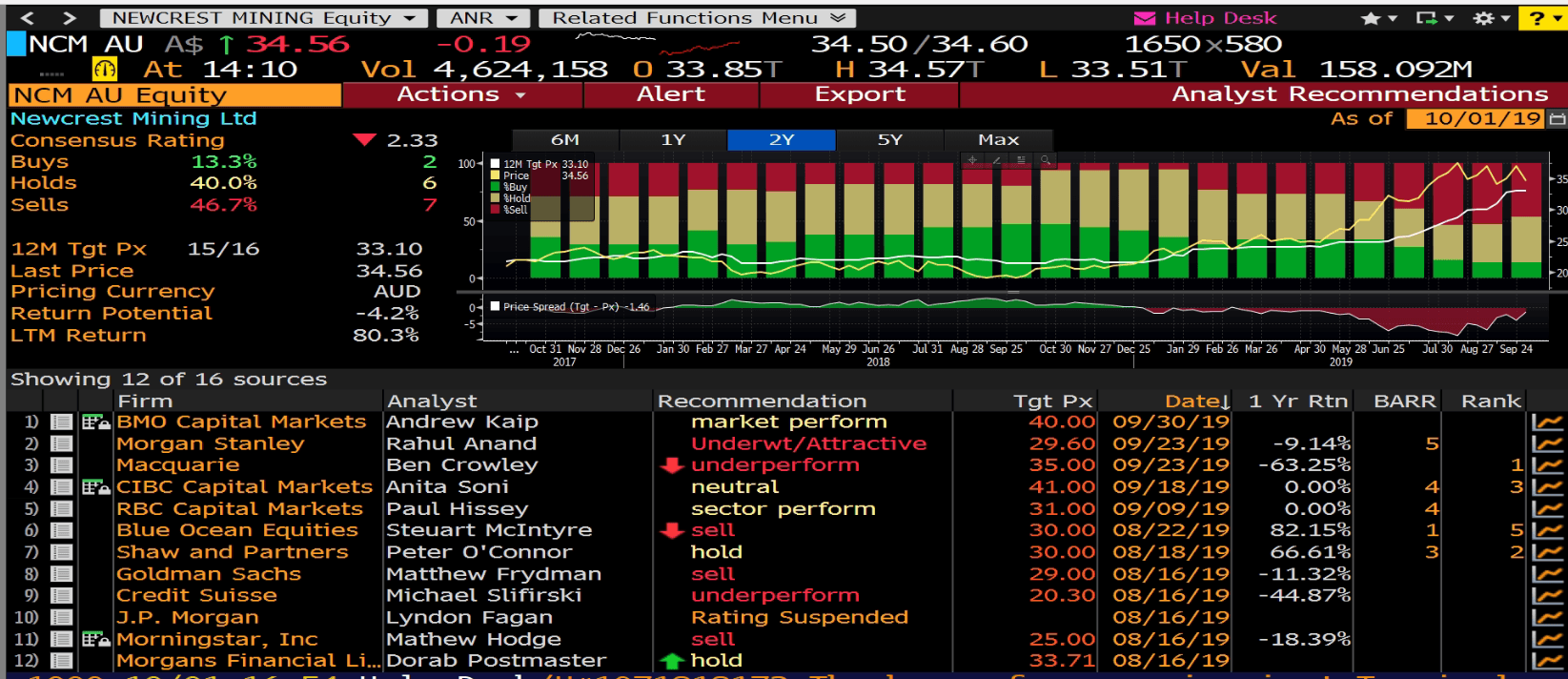1568x679 pixels.
Task: Open chart icon in BMO Capital Markets row
Action: pos(1548,422)
